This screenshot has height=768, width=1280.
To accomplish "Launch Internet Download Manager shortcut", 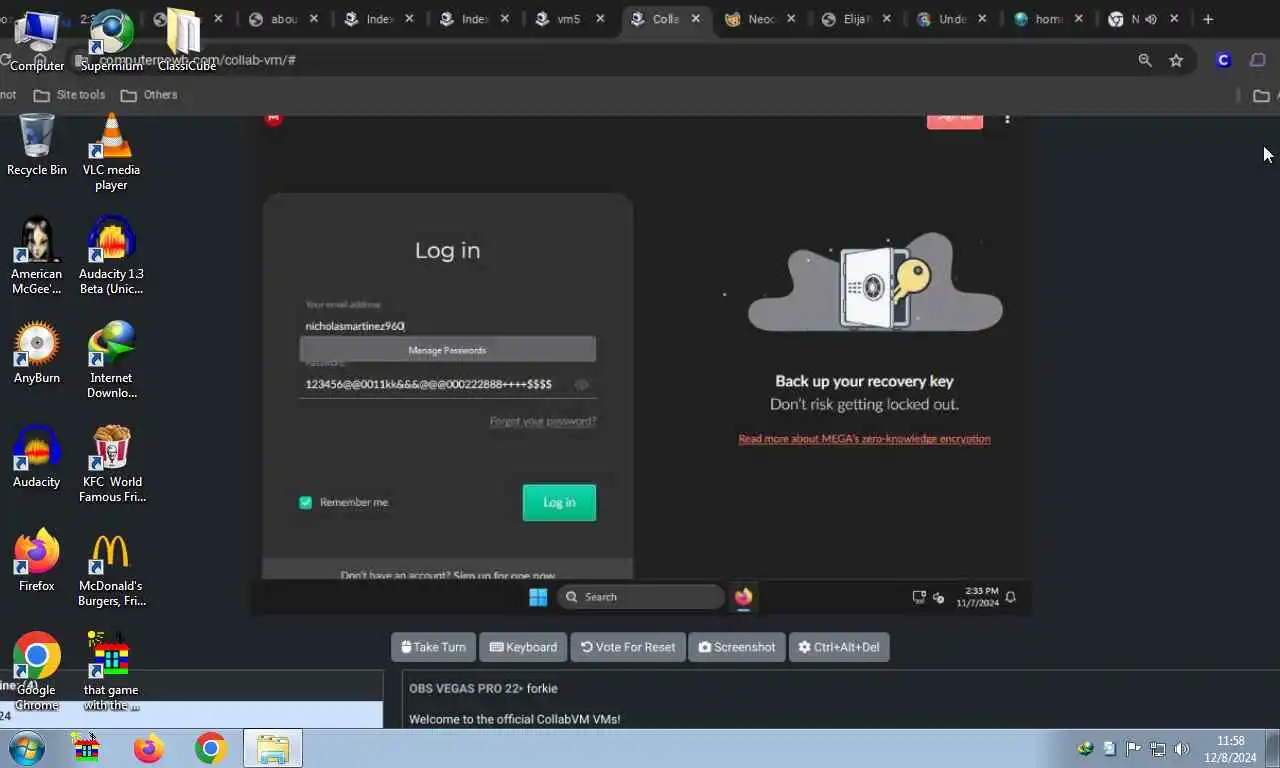I will (x=111, y=360).
